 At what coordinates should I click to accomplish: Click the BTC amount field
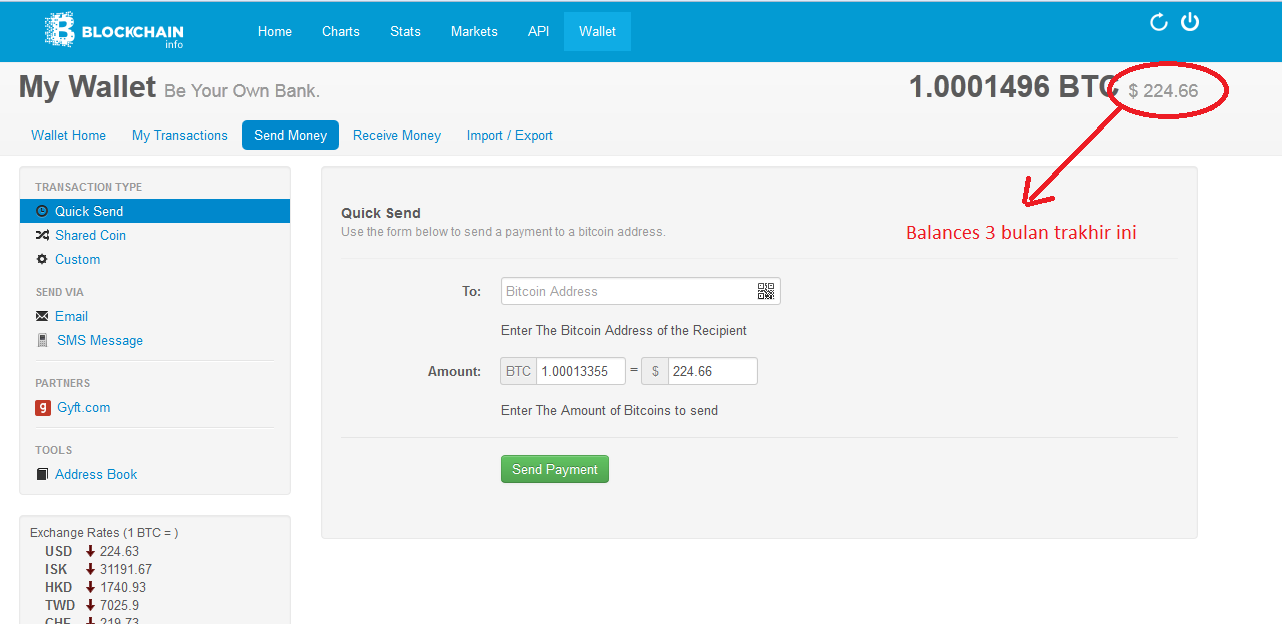(580, 371)
